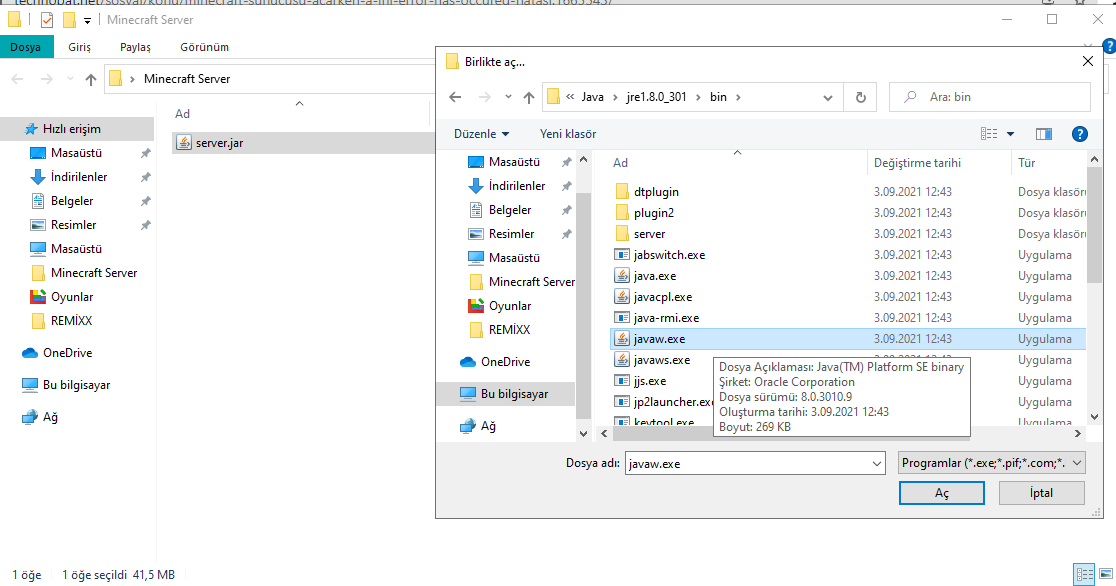The width and height of the screenshot is (1116, 586).
Task: Go up one folder in the Birlikte aç dialog
Action: point(528,97)
